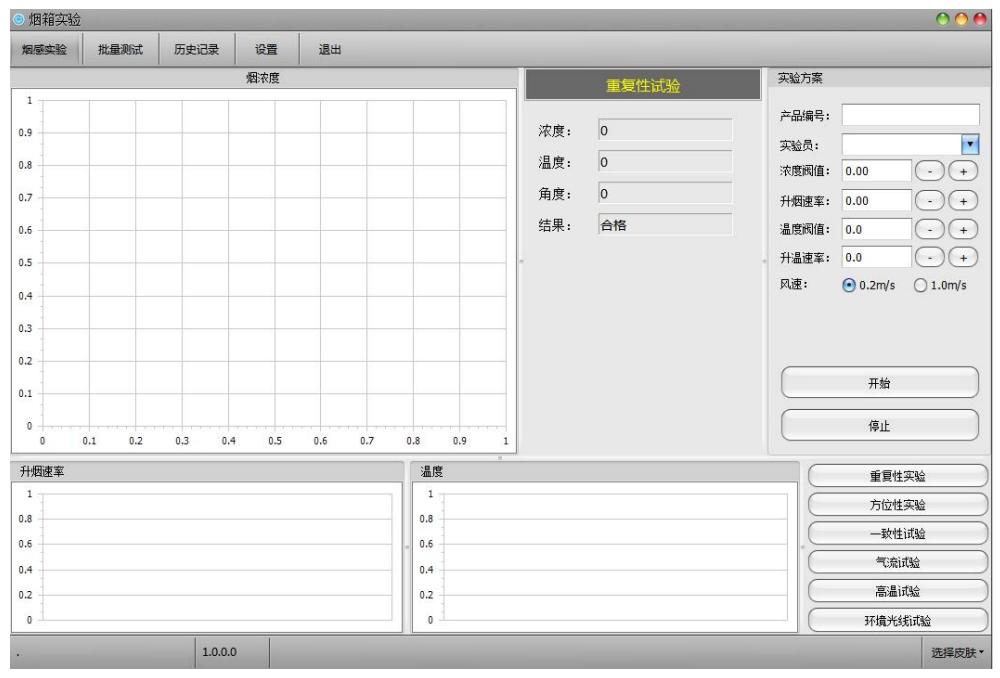1000x678 pixels.
Task: Open the 设置 menu item
Action: point(266,50)
